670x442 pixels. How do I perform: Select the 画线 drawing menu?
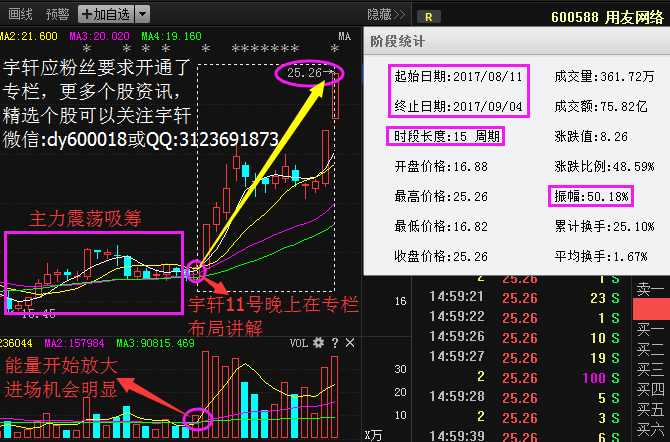(x=20, y=15)
